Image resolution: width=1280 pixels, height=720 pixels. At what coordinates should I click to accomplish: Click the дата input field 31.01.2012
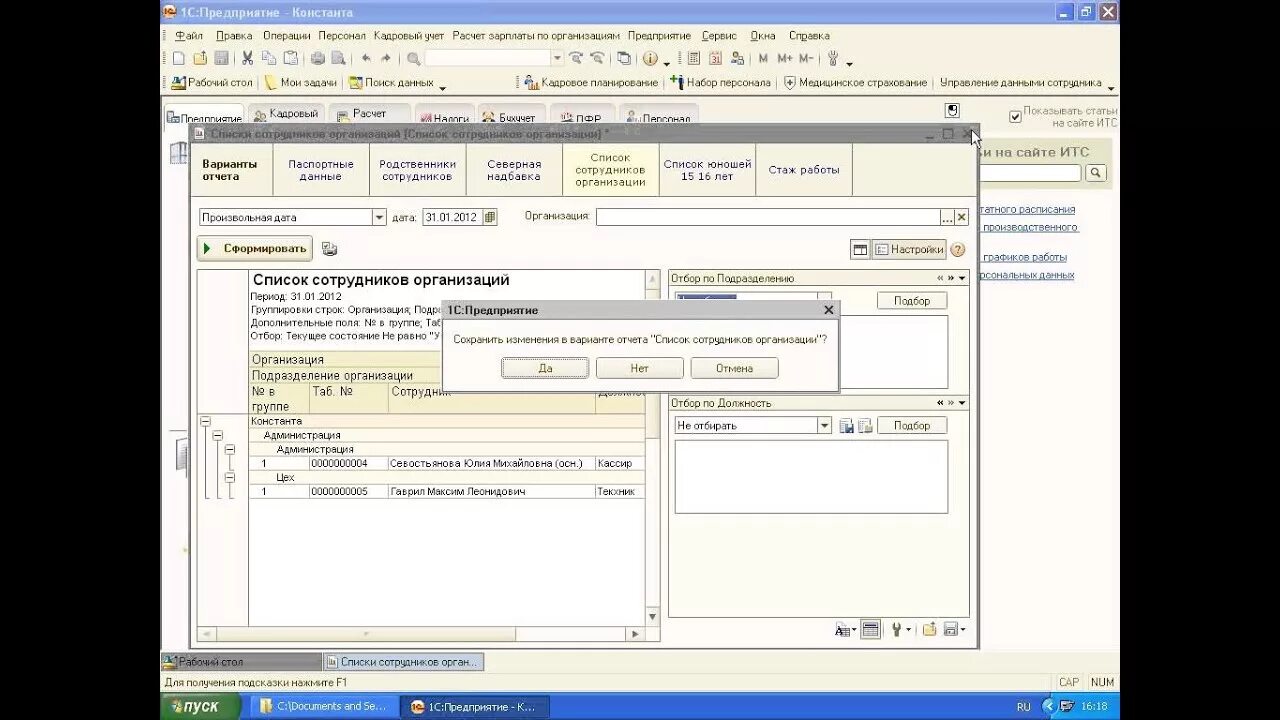pyautogui.click(x=453, y=217)
